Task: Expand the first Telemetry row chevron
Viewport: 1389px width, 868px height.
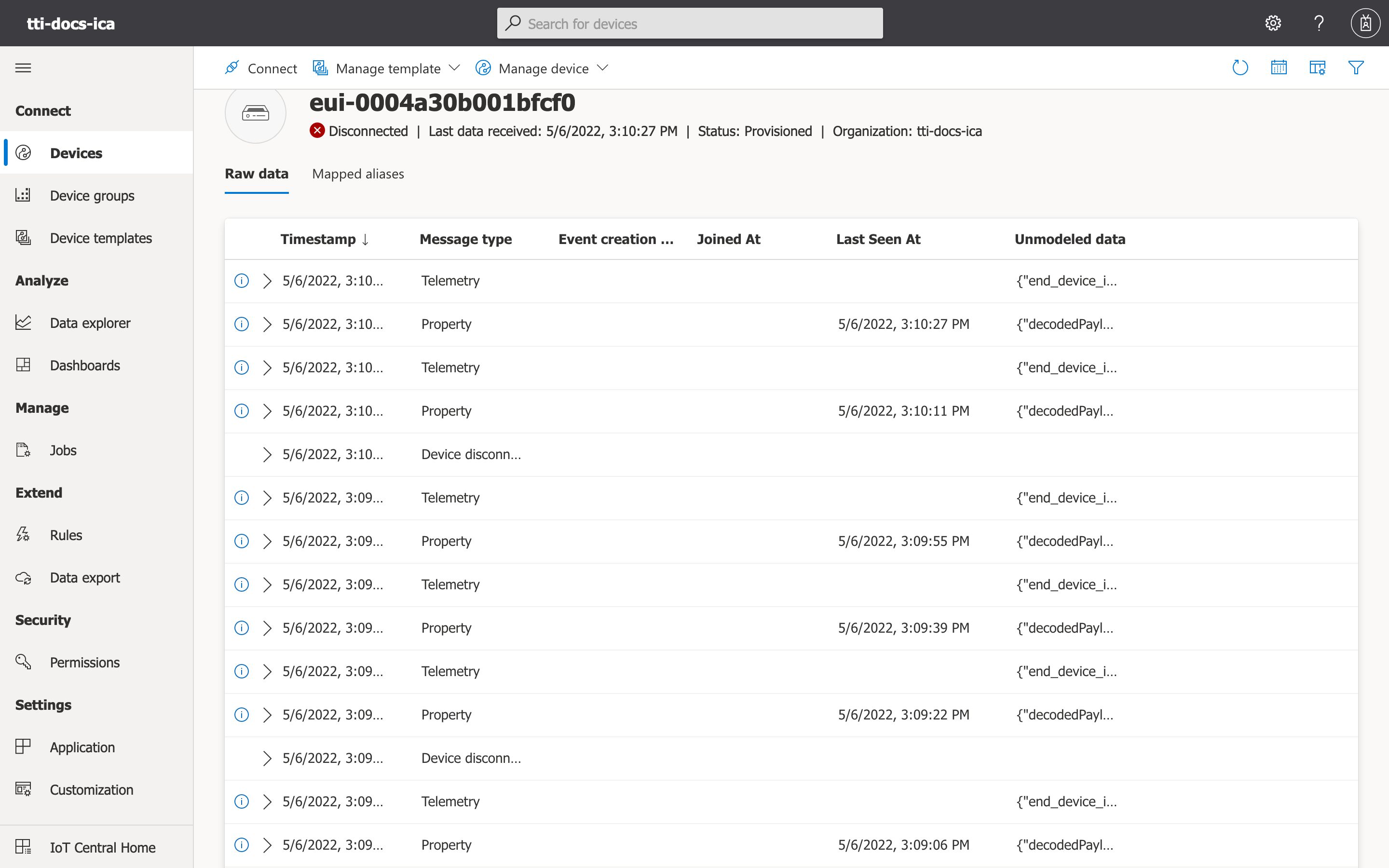Action: [x=267, y=281]
